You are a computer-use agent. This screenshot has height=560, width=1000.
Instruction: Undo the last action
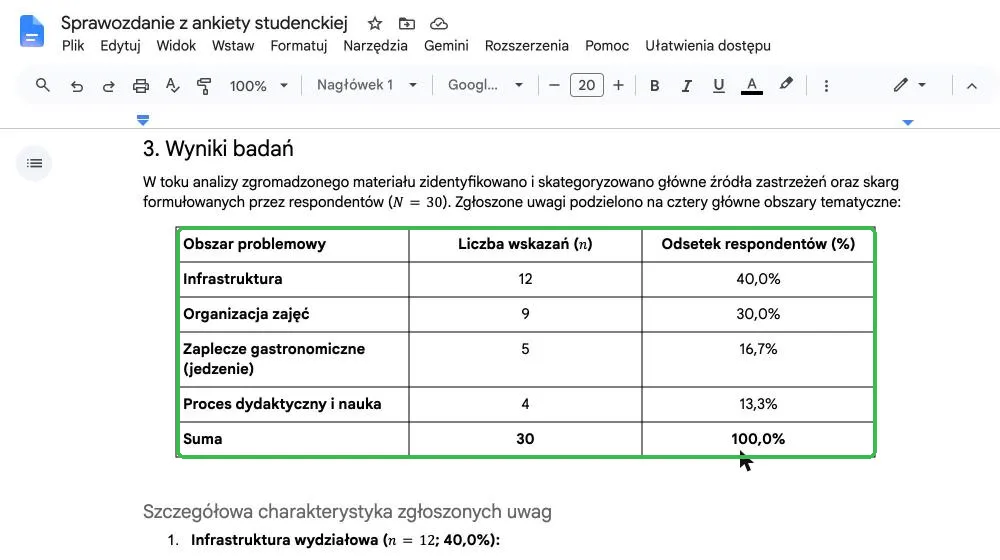coord(77,85)
